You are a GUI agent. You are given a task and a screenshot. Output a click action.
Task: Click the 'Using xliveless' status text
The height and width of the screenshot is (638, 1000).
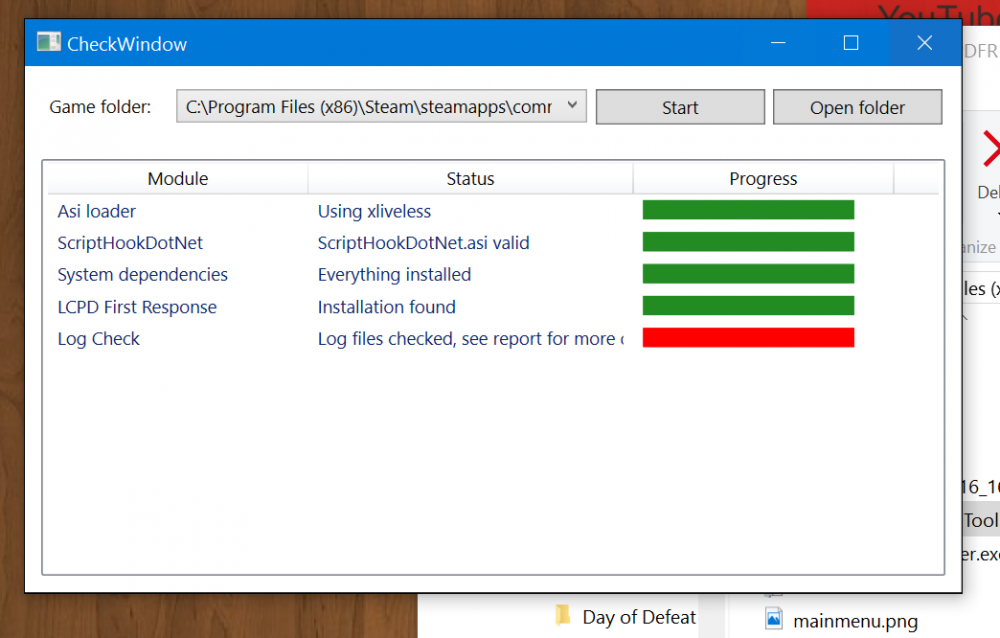(x=374, y=211)
